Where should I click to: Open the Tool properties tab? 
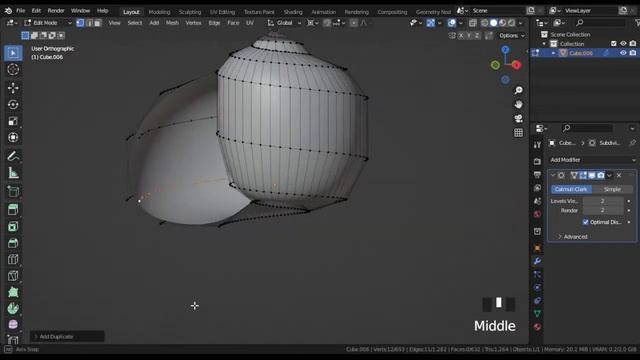(x=537, y=145)
